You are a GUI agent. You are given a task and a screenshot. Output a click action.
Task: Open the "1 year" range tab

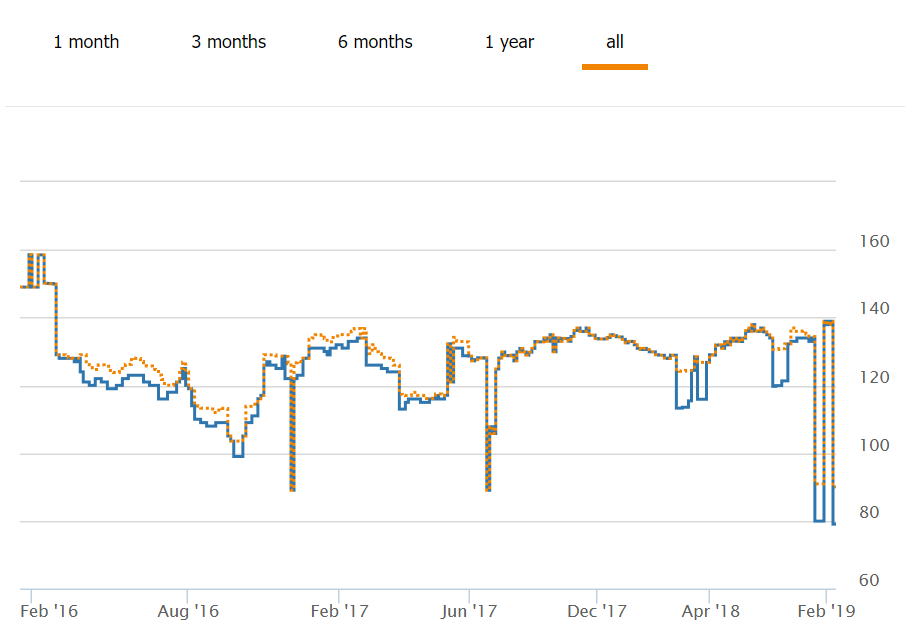509,42
